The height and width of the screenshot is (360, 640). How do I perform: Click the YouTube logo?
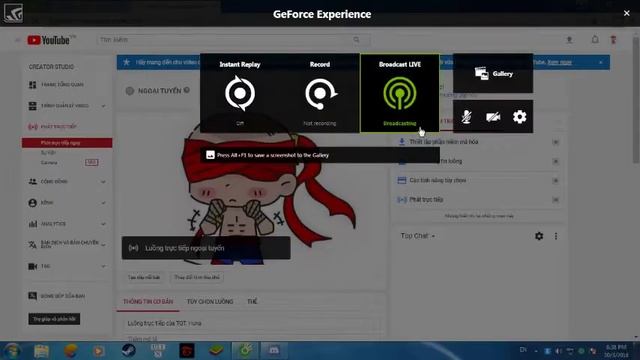click(49, 40)
